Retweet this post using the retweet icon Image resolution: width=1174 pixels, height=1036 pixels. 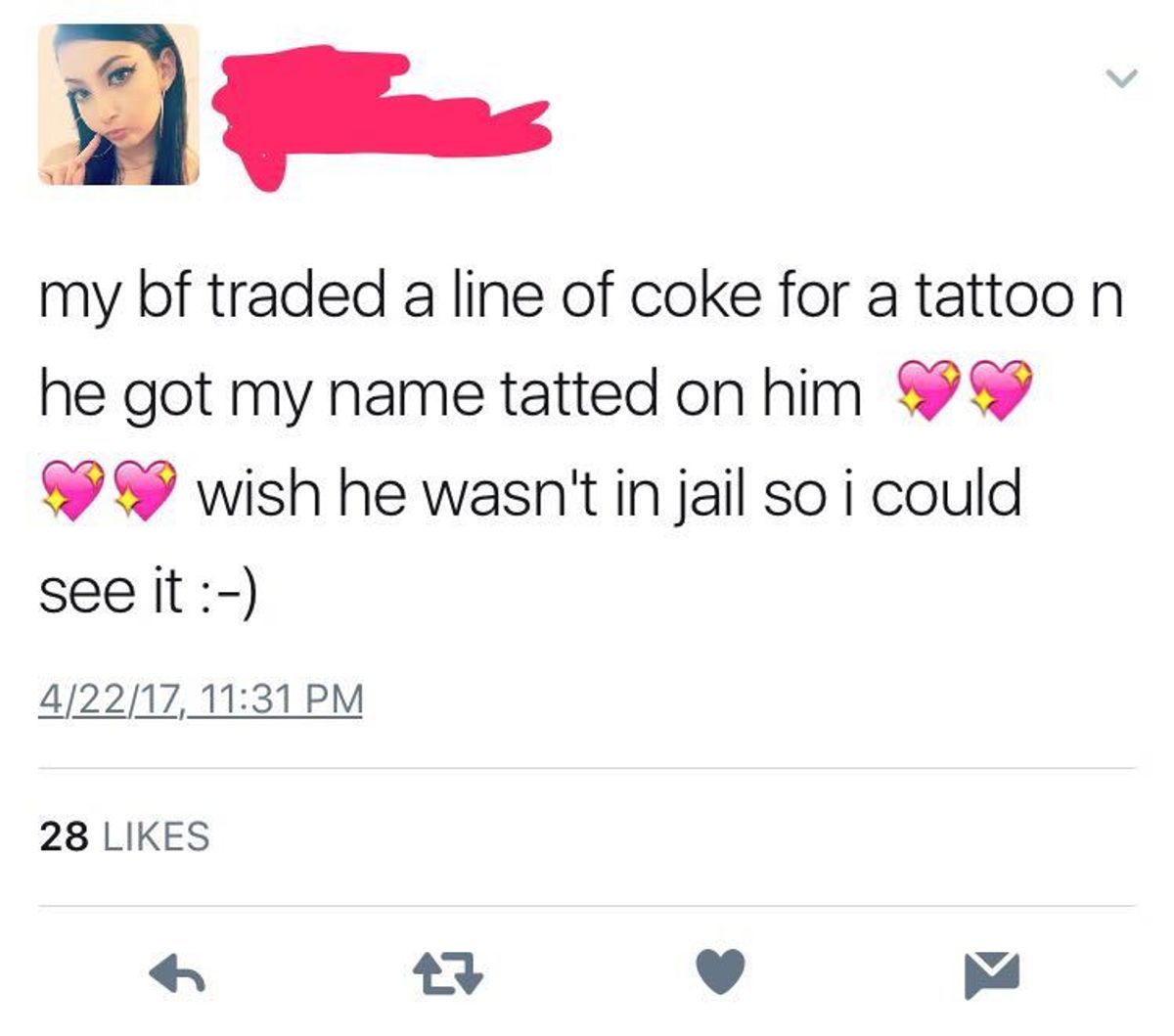pyautogui.click(x=449, y=974)
